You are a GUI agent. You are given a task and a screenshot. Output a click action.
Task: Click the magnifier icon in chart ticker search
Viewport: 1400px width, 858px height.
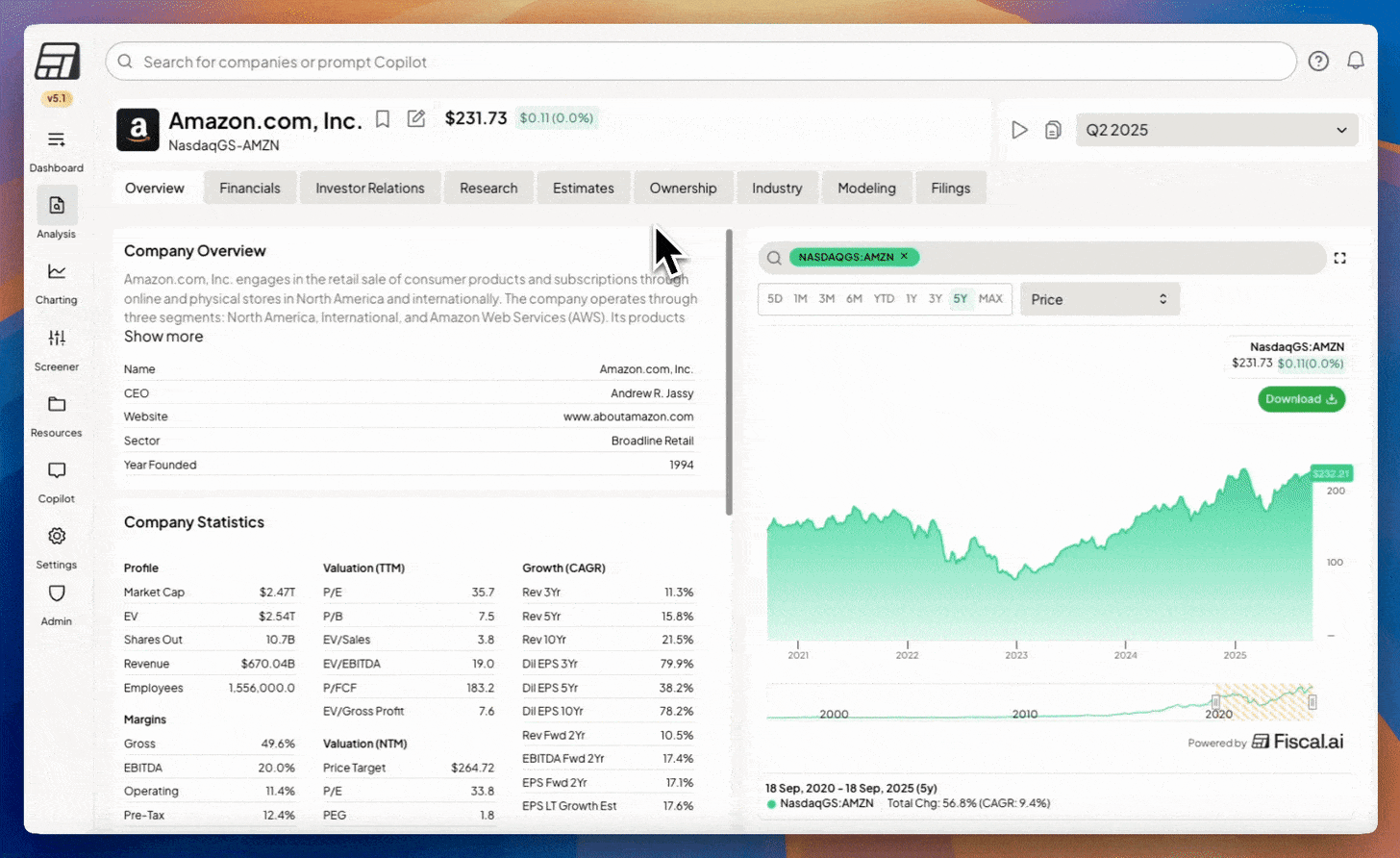774,258
